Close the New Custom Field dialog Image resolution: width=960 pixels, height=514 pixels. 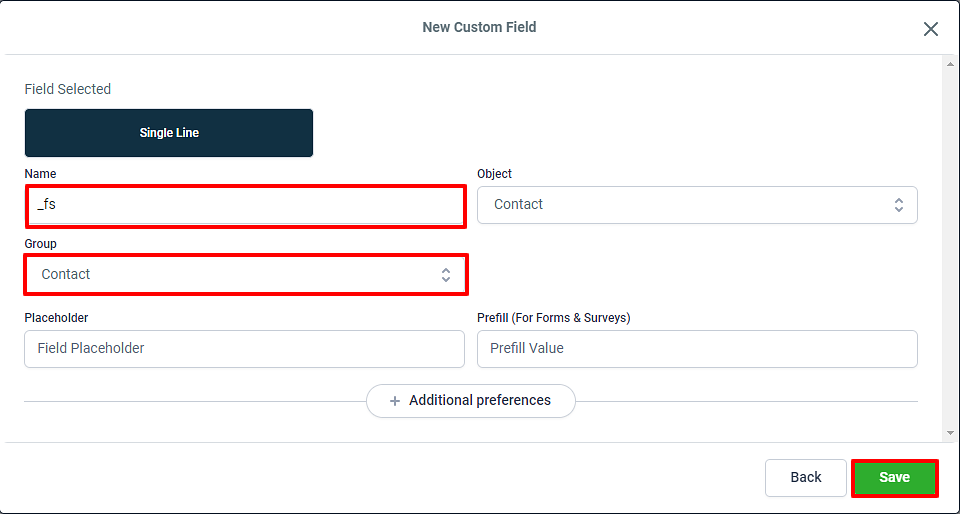coord(931,29)
